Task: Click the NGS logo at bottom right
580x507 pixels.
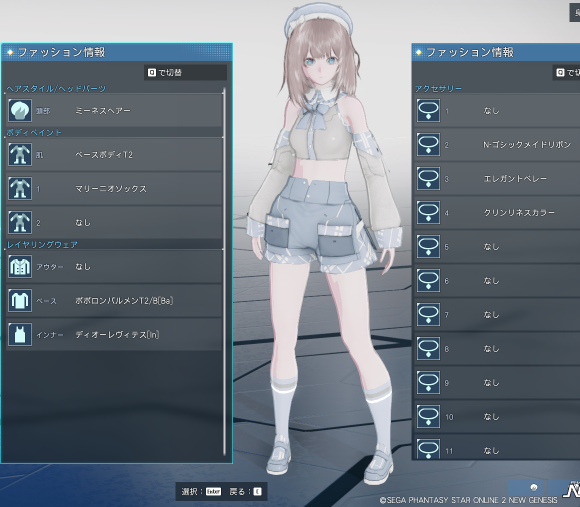Action: click(571, 490)
